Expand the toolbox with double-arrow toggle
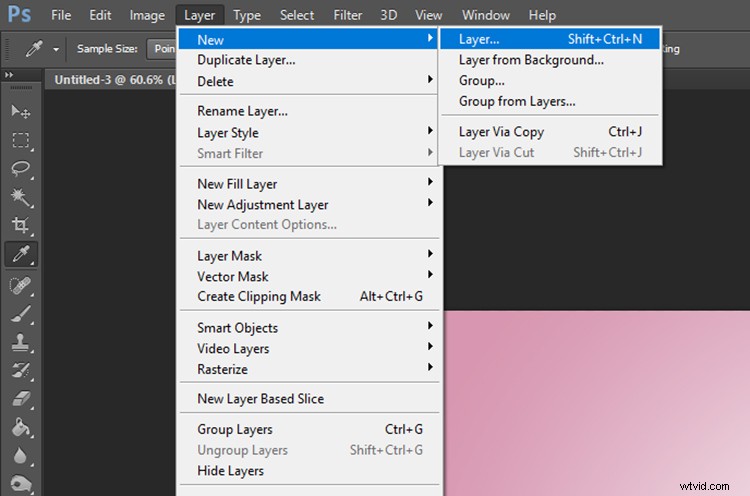 (x=9, y=75)
